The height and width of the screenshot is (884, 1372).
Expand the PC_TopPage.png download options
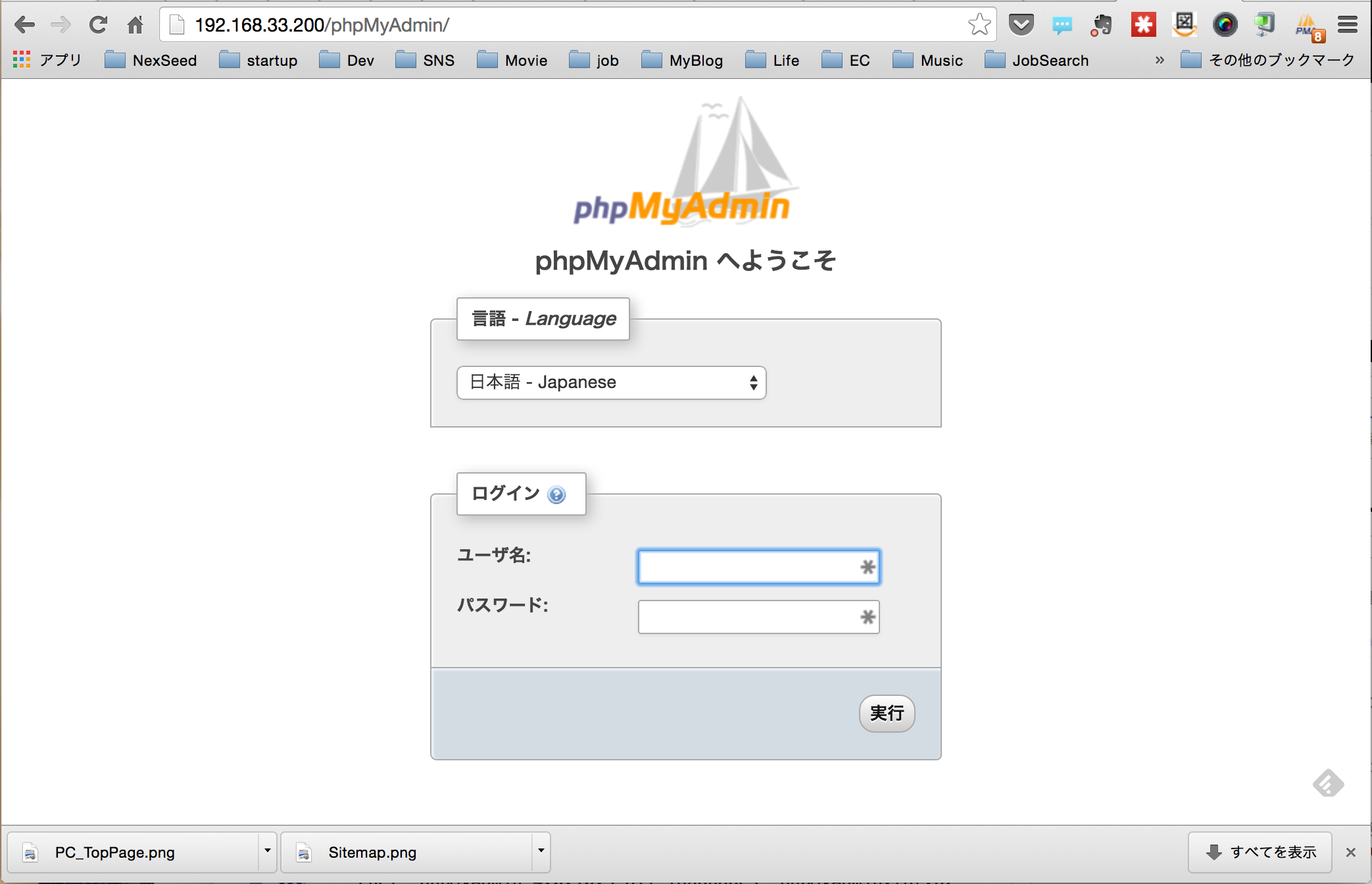click(x=267, y=852)
